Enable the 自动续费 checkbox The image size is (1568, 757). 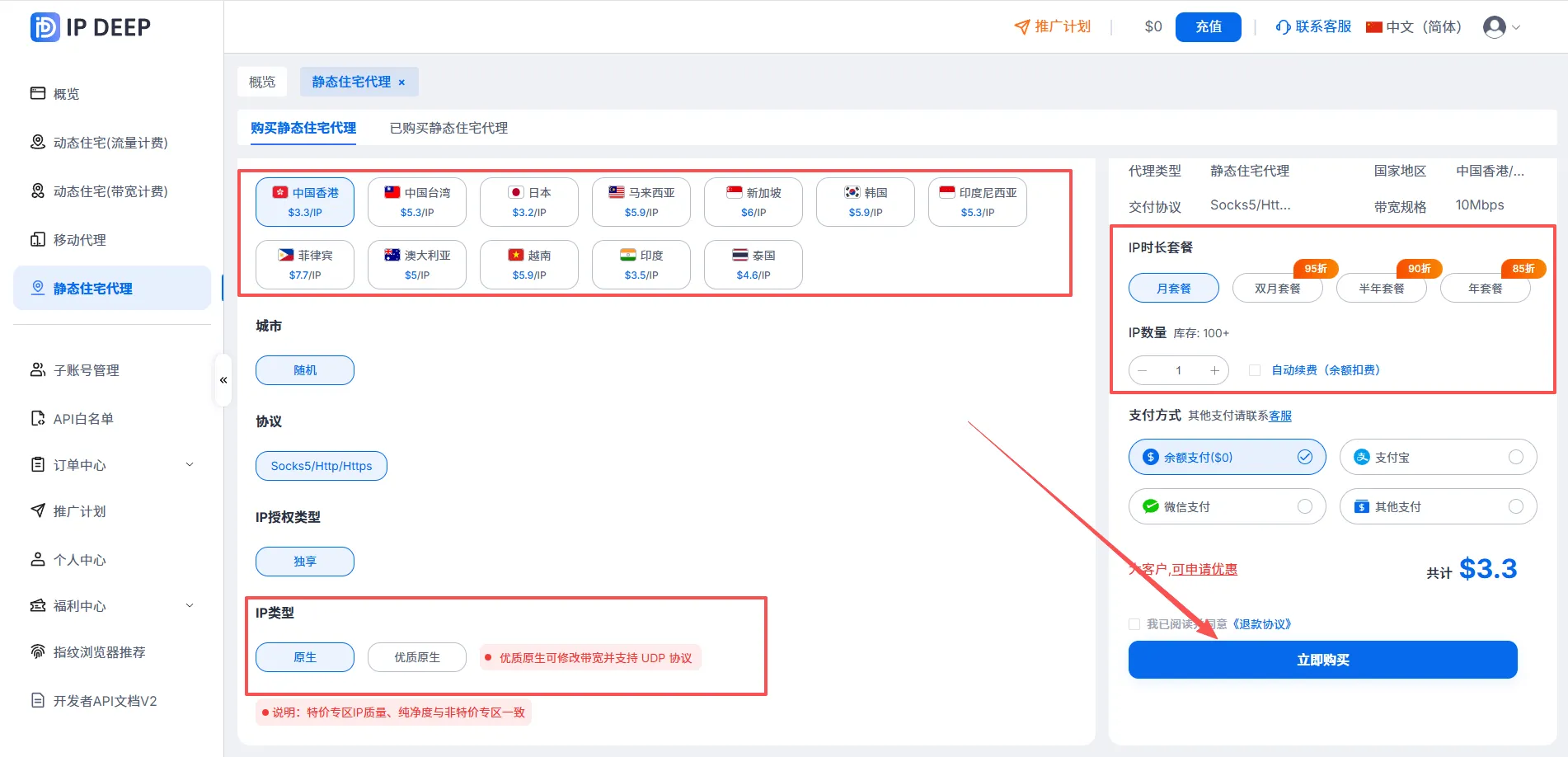1255,370
